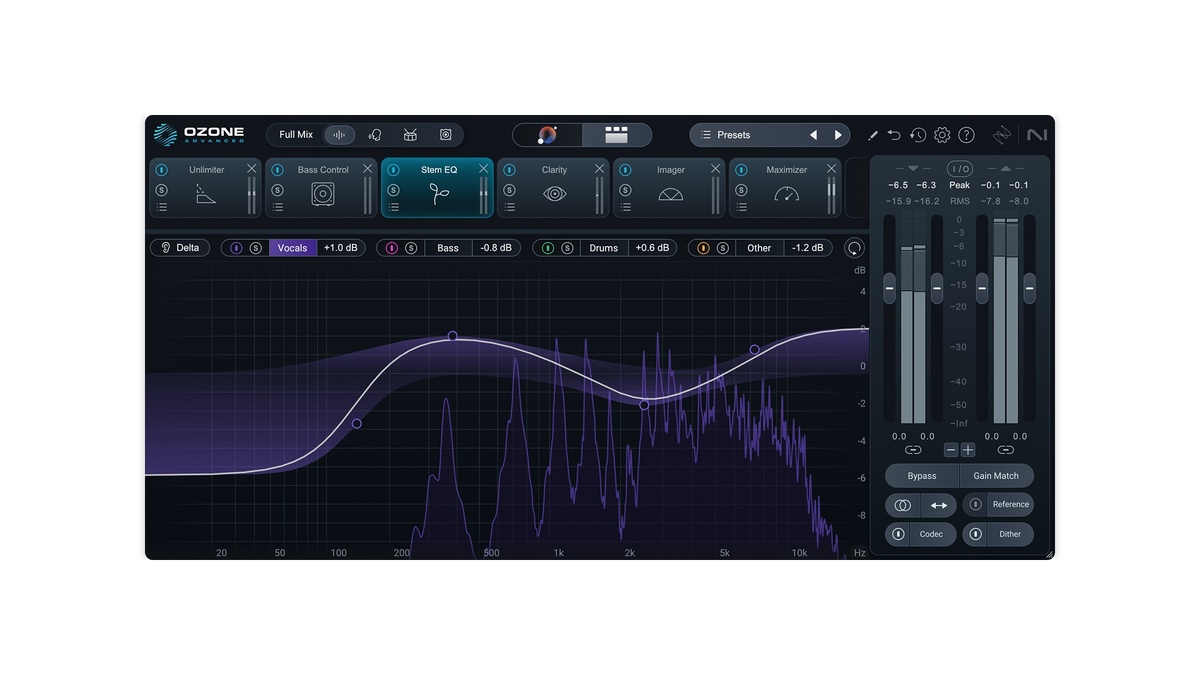Toggle Bass Control module power button
This screenshot has width=1200, height=675.
(x=277, y=170)
